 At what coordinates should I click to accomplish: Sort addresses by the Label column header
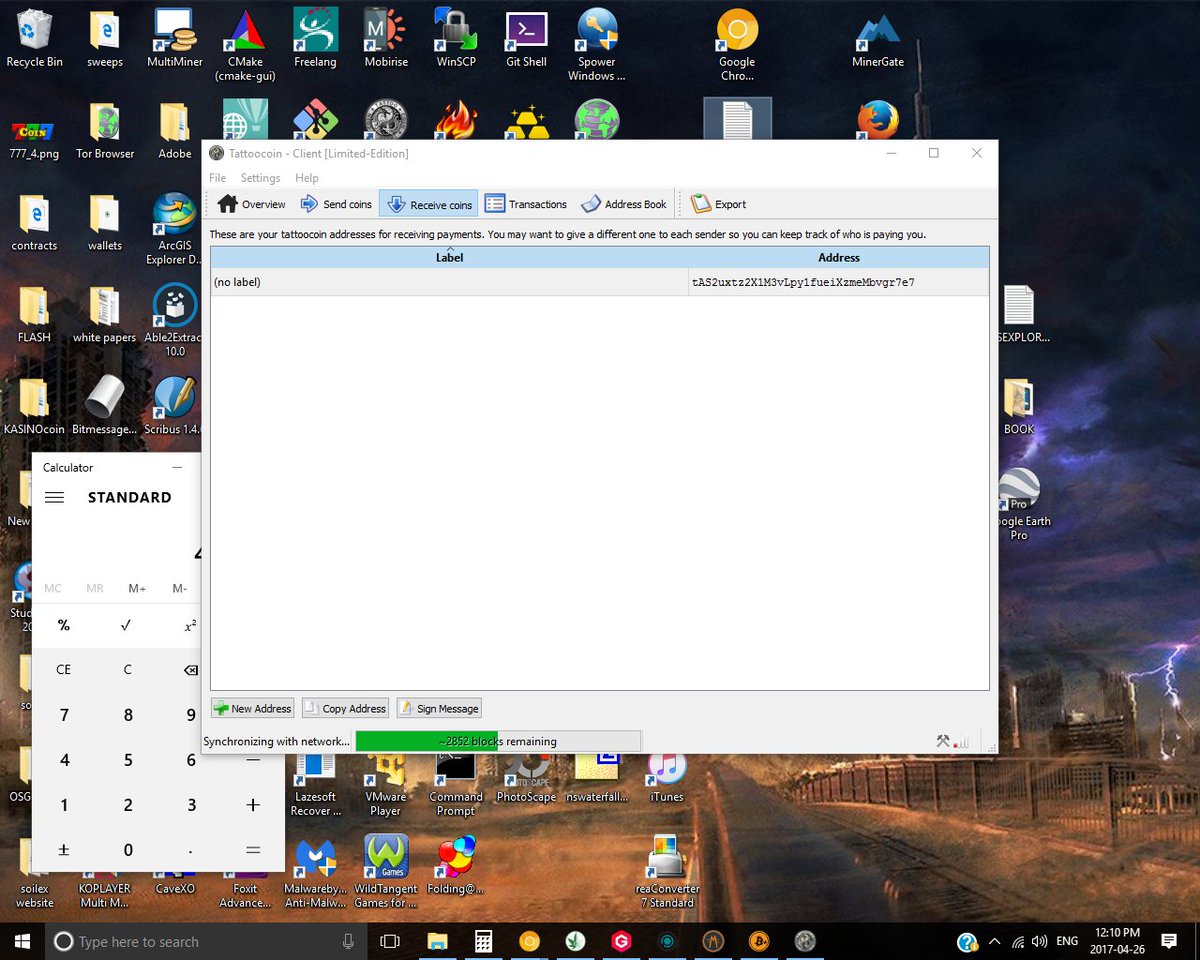[449, 257]
